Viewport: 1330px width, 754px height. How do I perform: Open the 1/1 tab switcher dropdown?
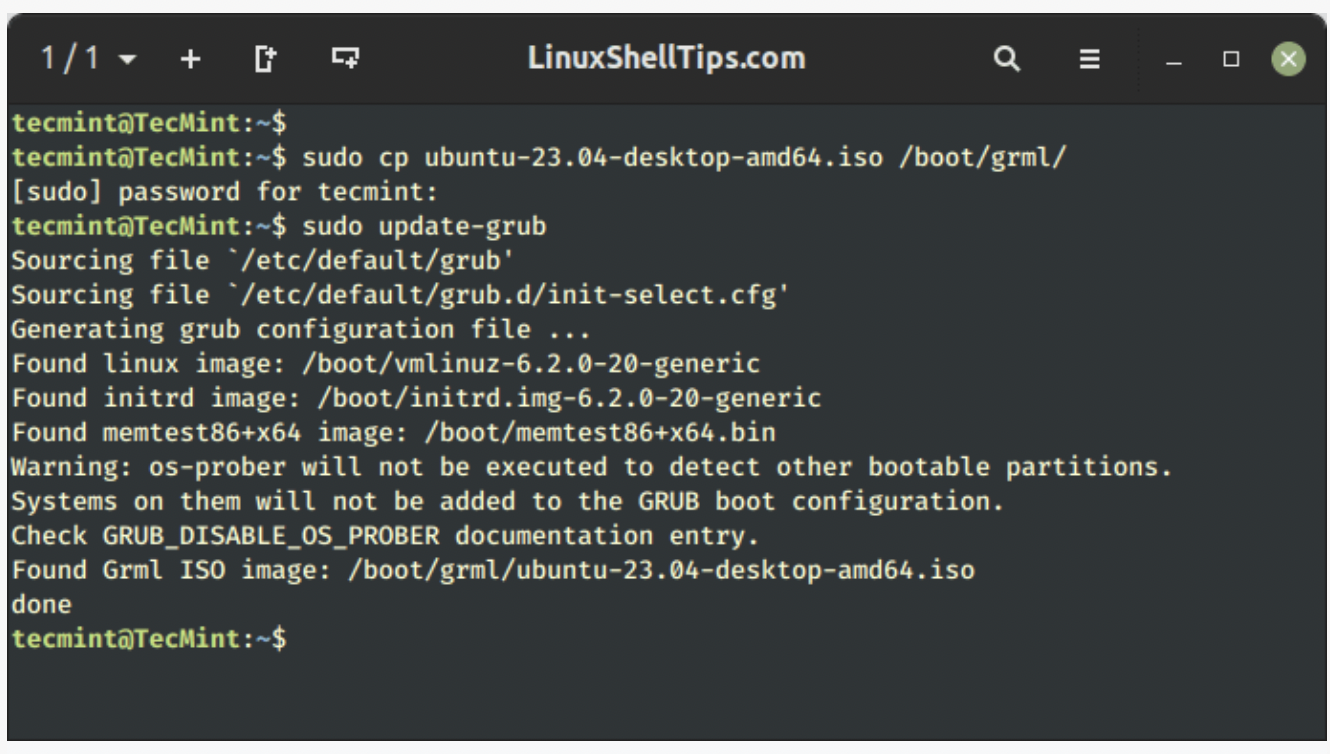[88, 58]
